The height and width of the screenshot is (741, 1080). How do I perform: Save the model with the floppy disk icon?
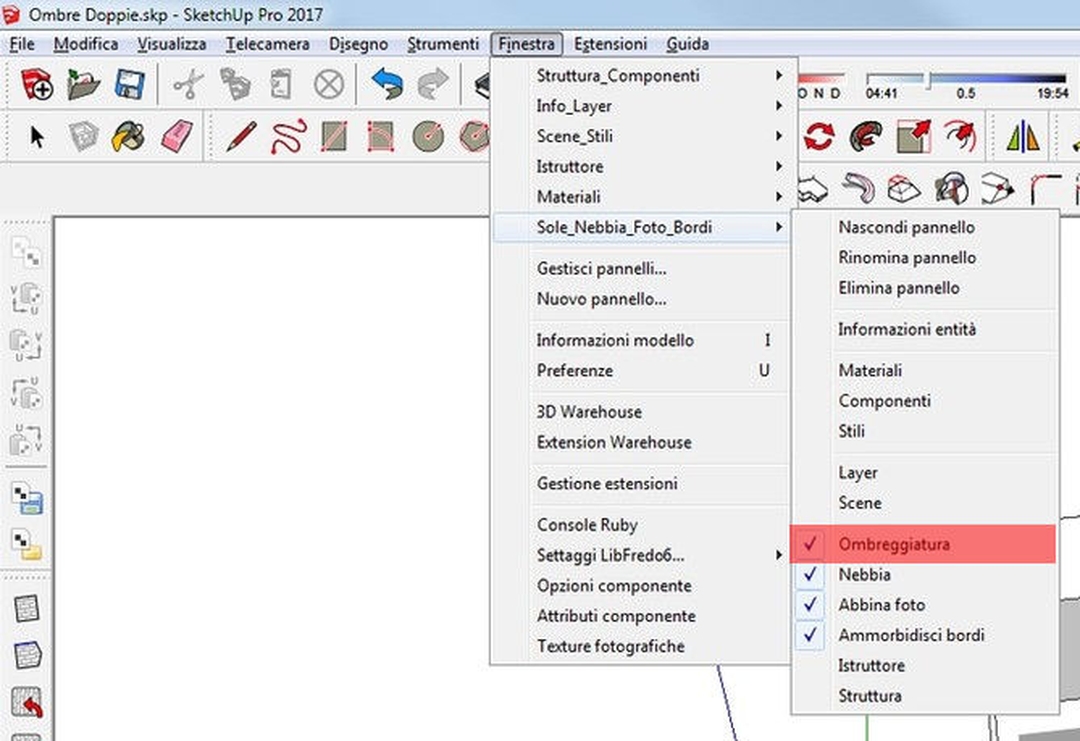pos(130,85)
